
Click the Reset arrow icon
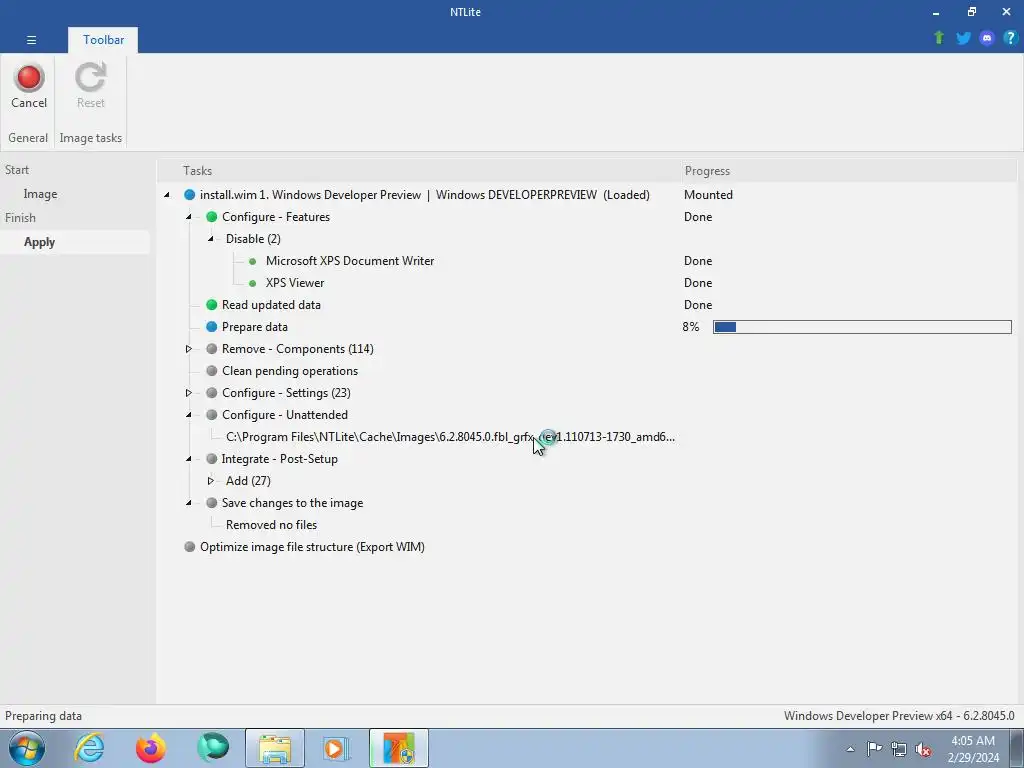(x=90, y=78)
